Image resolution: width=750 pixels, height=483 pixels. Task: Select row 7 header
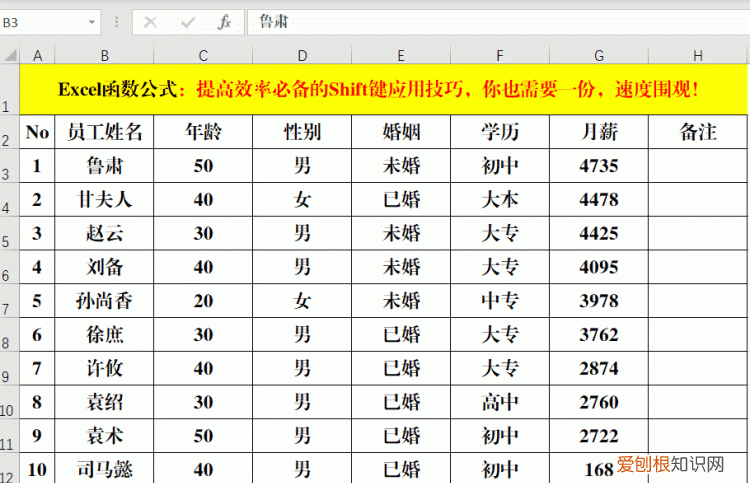coord(10,301)
